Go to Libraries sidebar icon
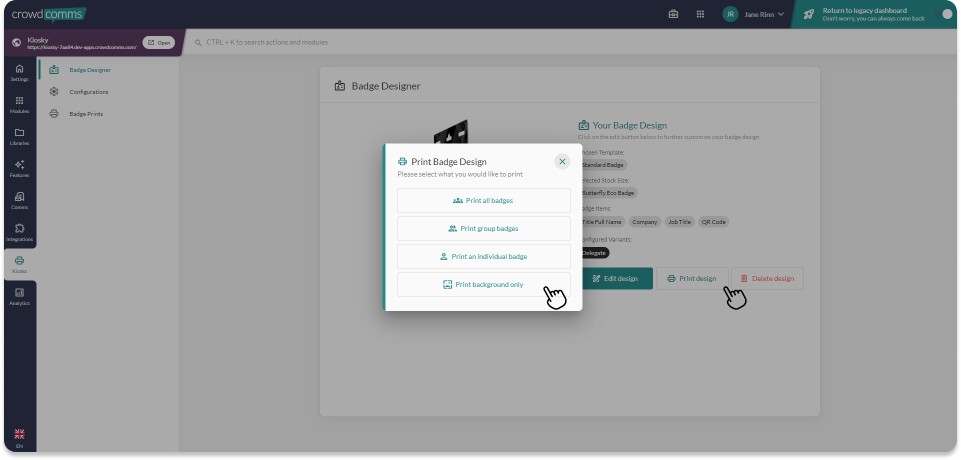961x460 pixels. click(x=19, y=136)
